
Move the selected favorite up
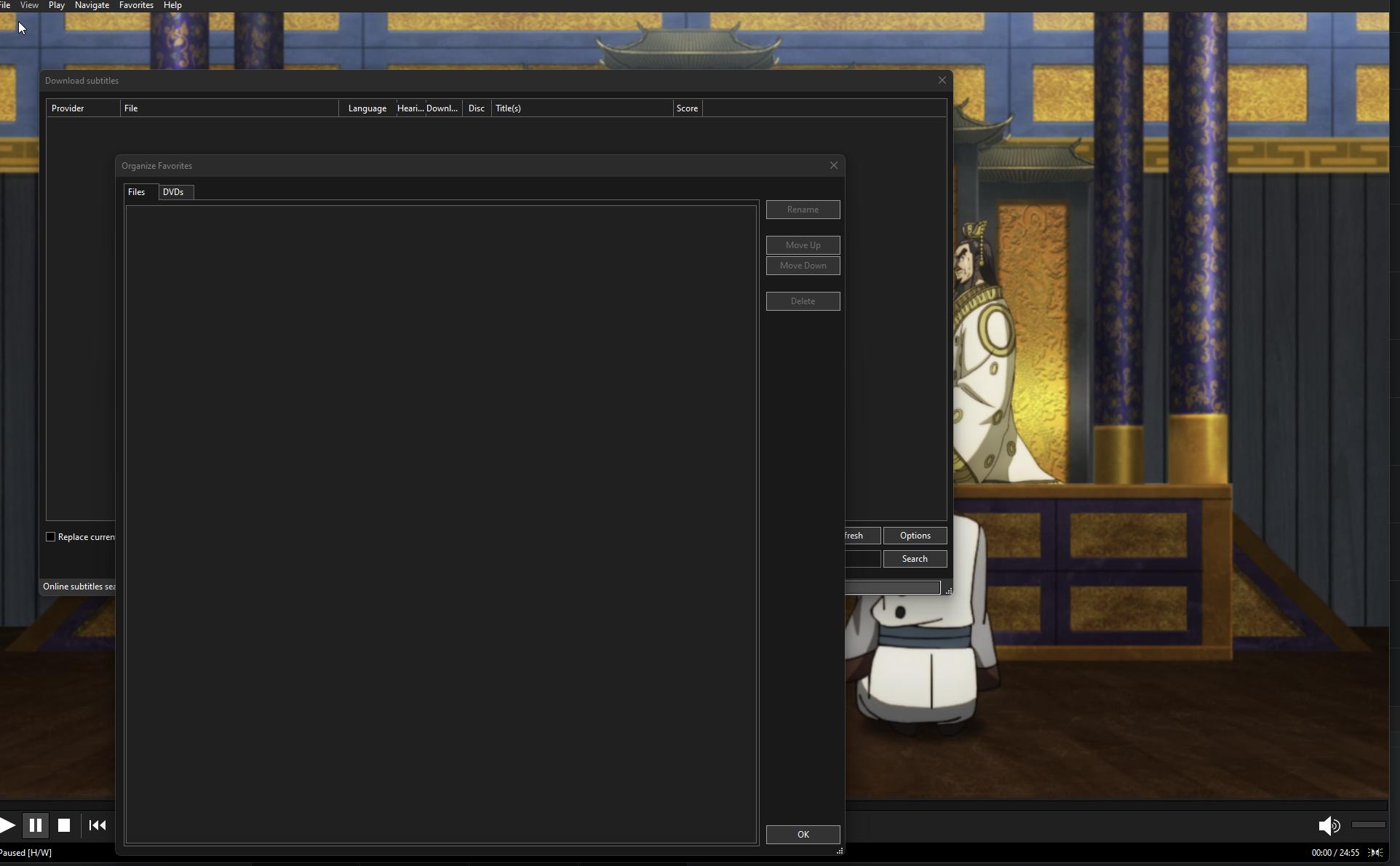point(802,245)
